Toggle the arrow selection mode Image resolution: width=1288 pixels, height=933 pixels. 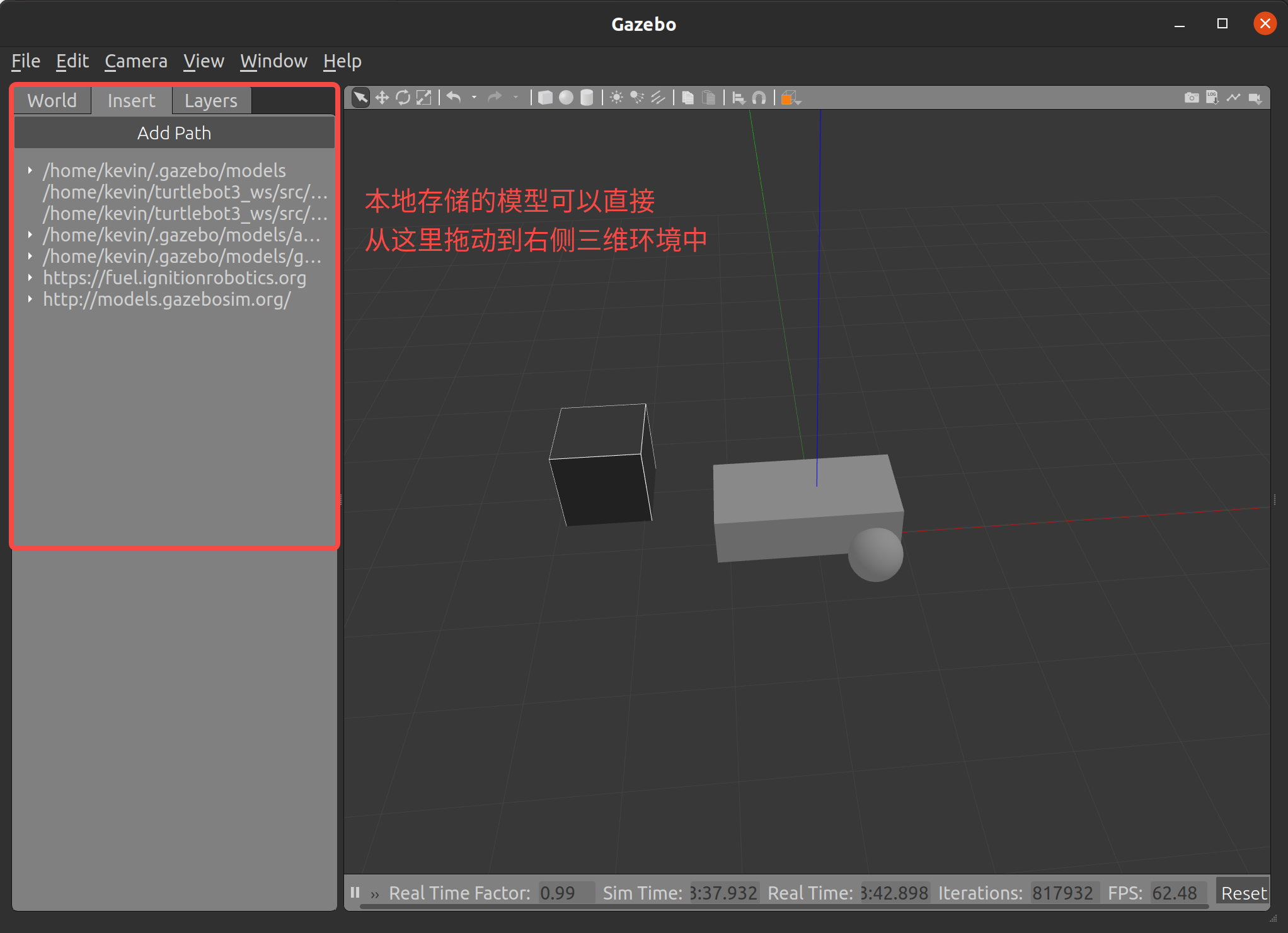tap(360, 98)
